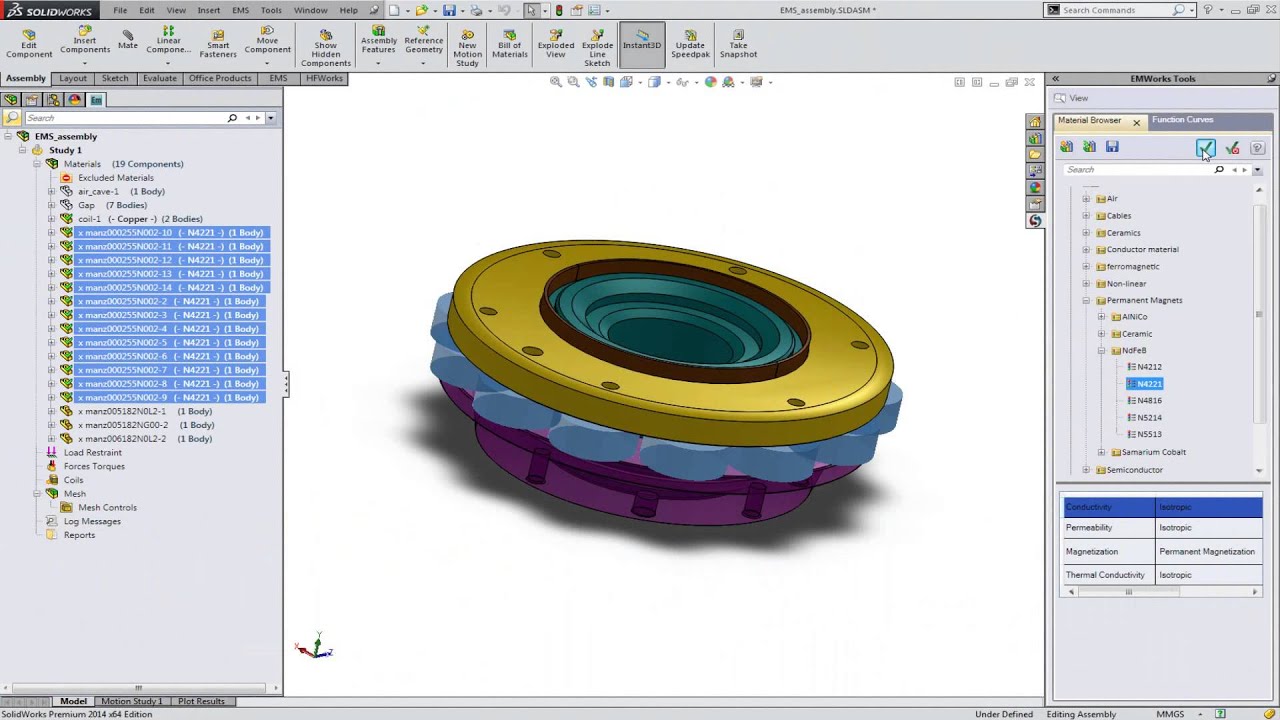Switch to the Evaluate tab

159,79
